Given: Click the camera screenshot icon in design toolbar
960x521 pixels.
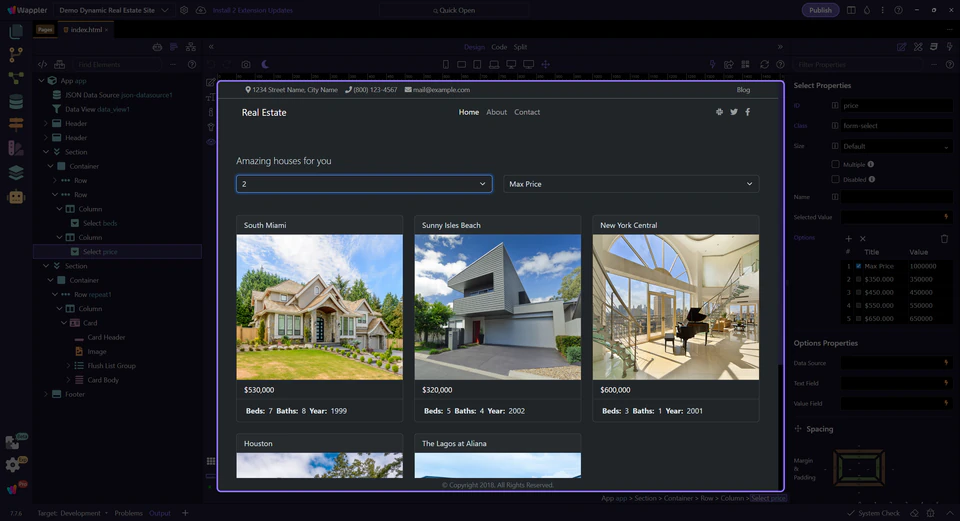Looking at the screenshot, I should pyautogui.click(x=246, y=64).
